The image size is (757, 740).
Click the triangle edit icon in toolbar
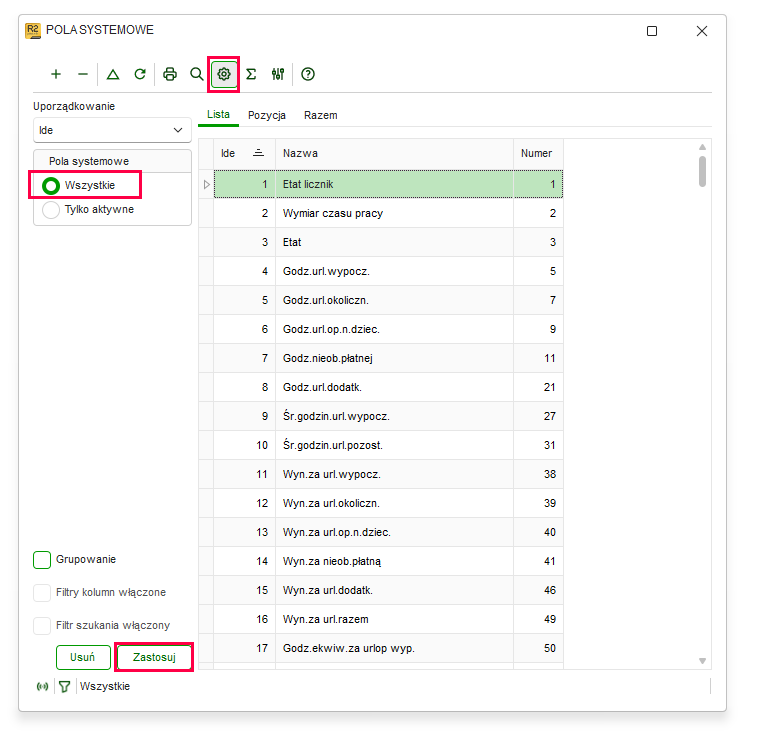point(113,74)
